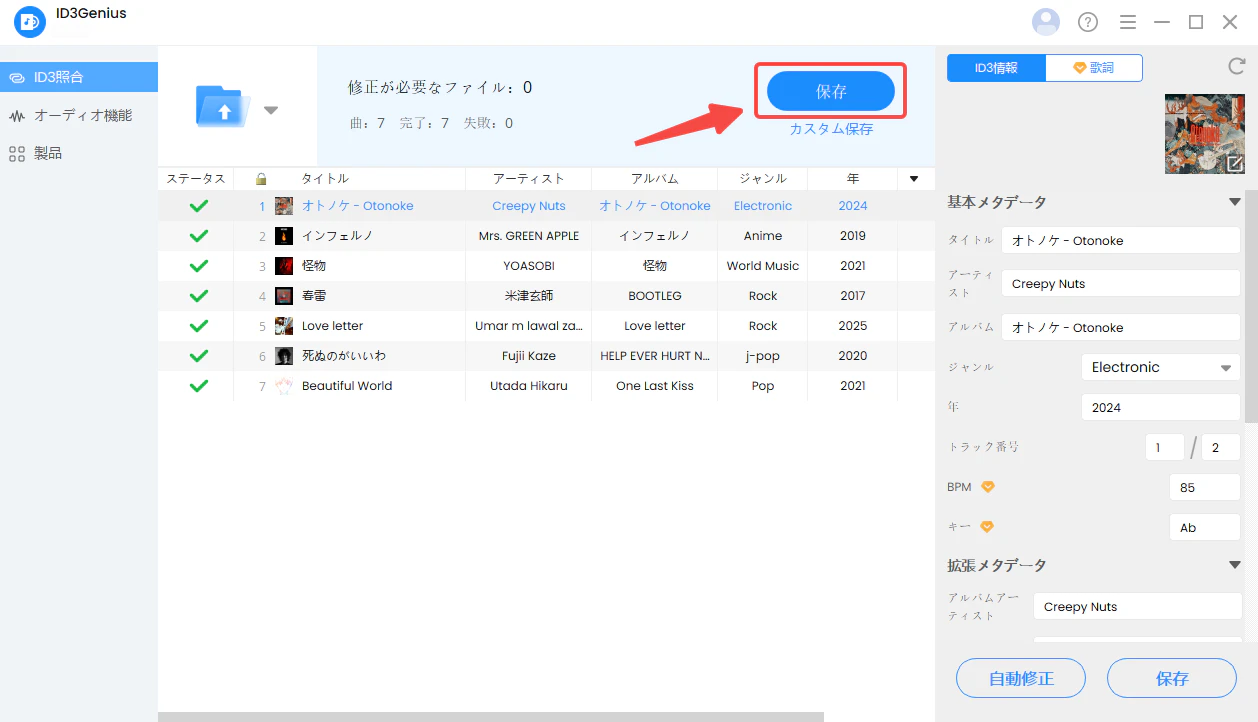Image resolution: width=1258 pixels, height=722 pixels.
Task: Edit the アルバム field in metadata panel
Action: [1121, 327]
